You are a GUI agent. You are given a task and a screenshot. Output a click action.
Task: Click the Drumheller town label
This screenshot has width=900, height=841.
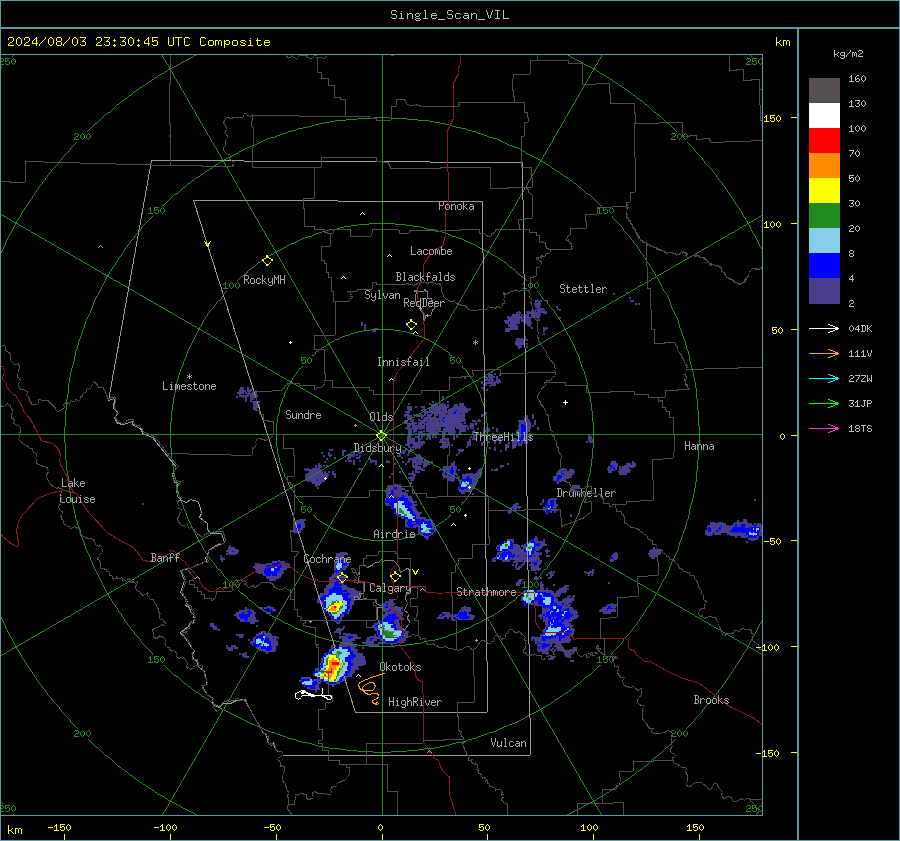coord(586,493)
